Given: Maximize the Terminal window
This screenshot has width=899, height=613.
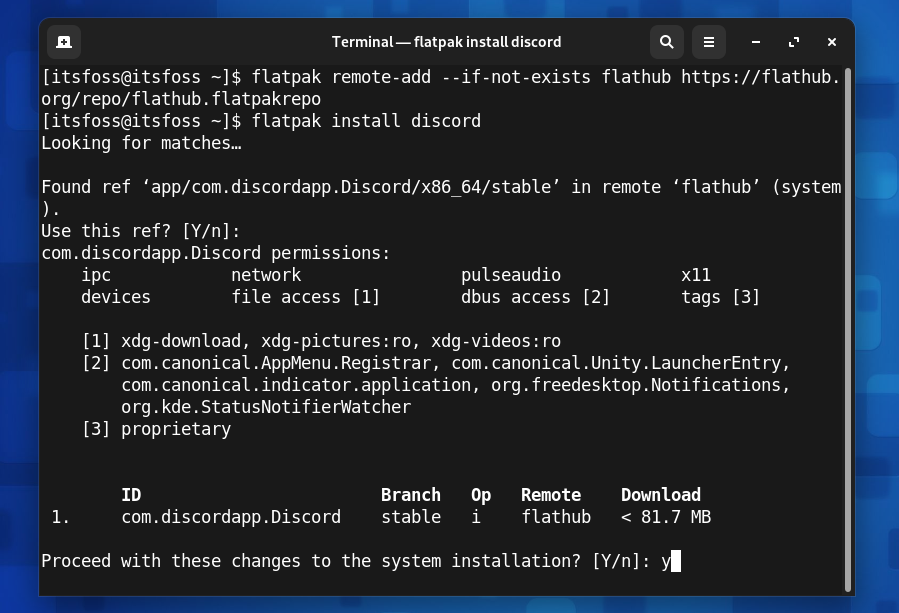Looking at the screenshot, I should (x=794, y=42).
